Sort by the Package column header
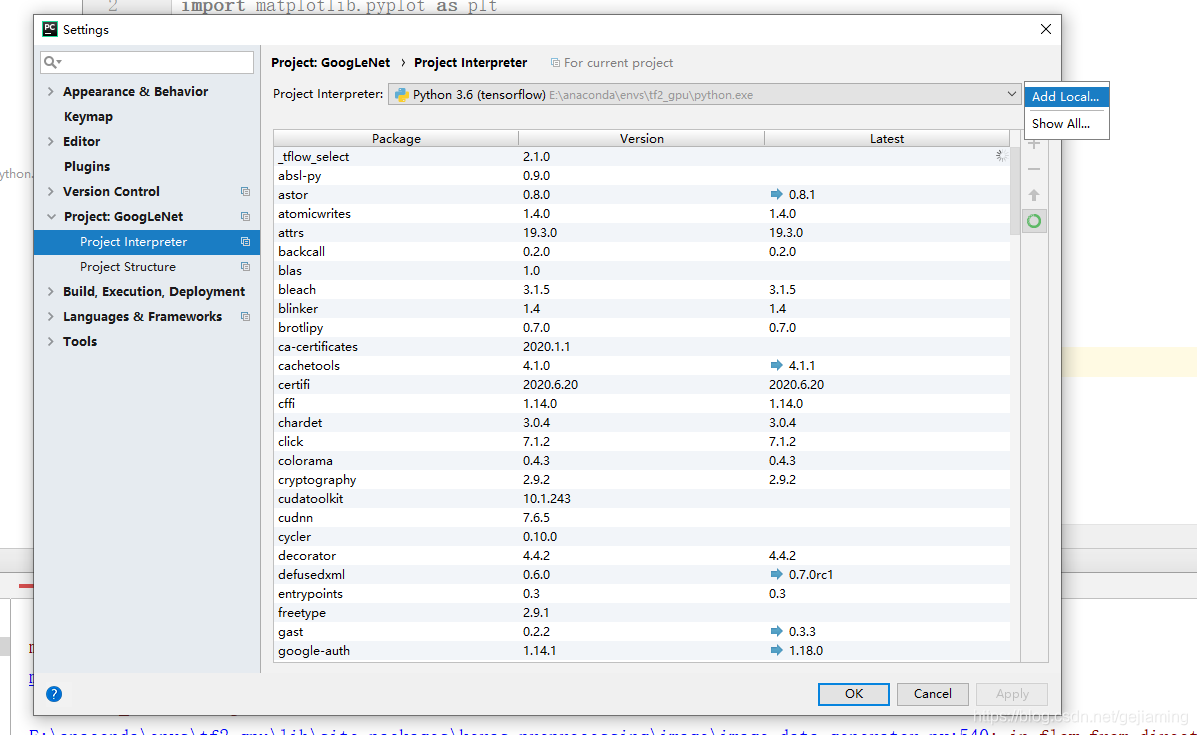 tap(396, 139)
